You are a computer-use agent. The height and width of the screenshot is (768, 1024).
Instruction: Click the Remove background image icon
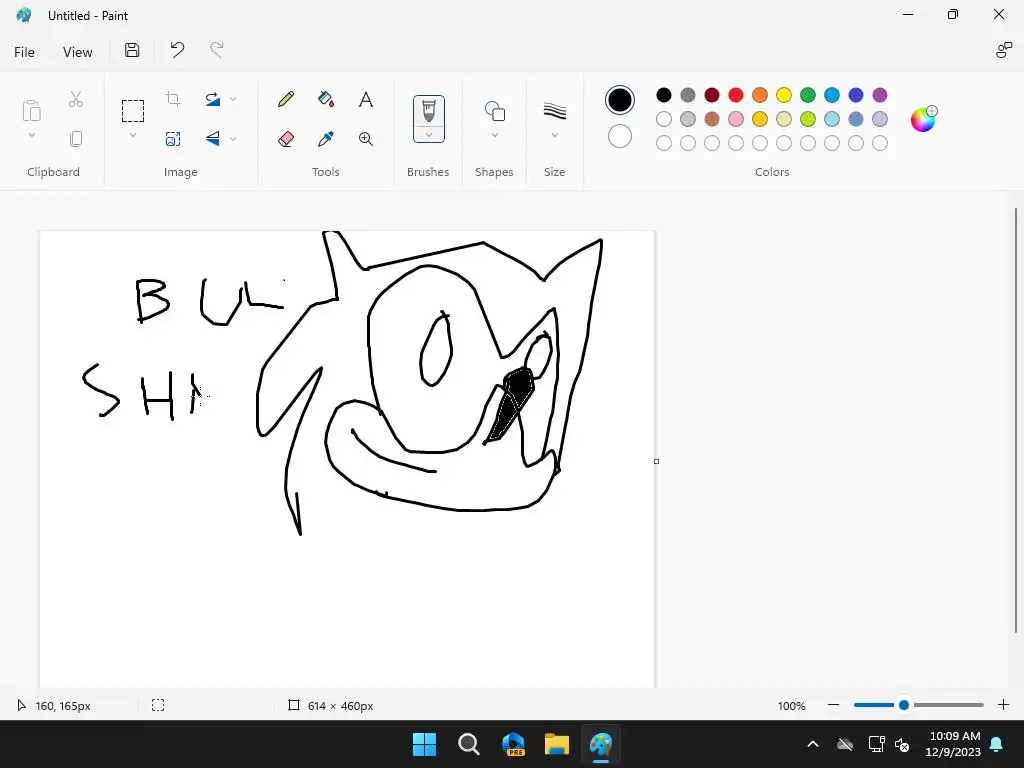click(173, 138)
